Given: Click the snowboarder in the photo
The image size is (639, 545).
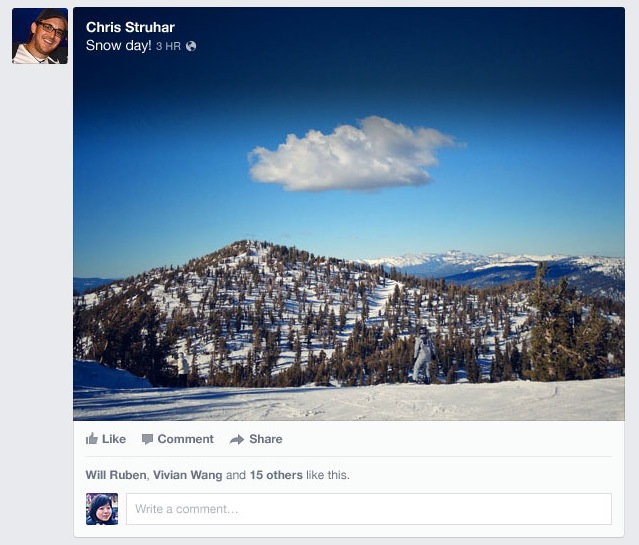Looking at the screenshot, I should pos(424,355).
